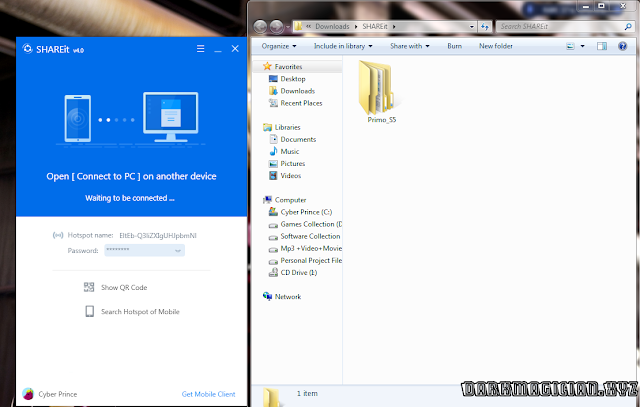The width and height of the screenshot is (640, 407).
Task: Open the Pictures library
Action: click(x=293, y=164)
